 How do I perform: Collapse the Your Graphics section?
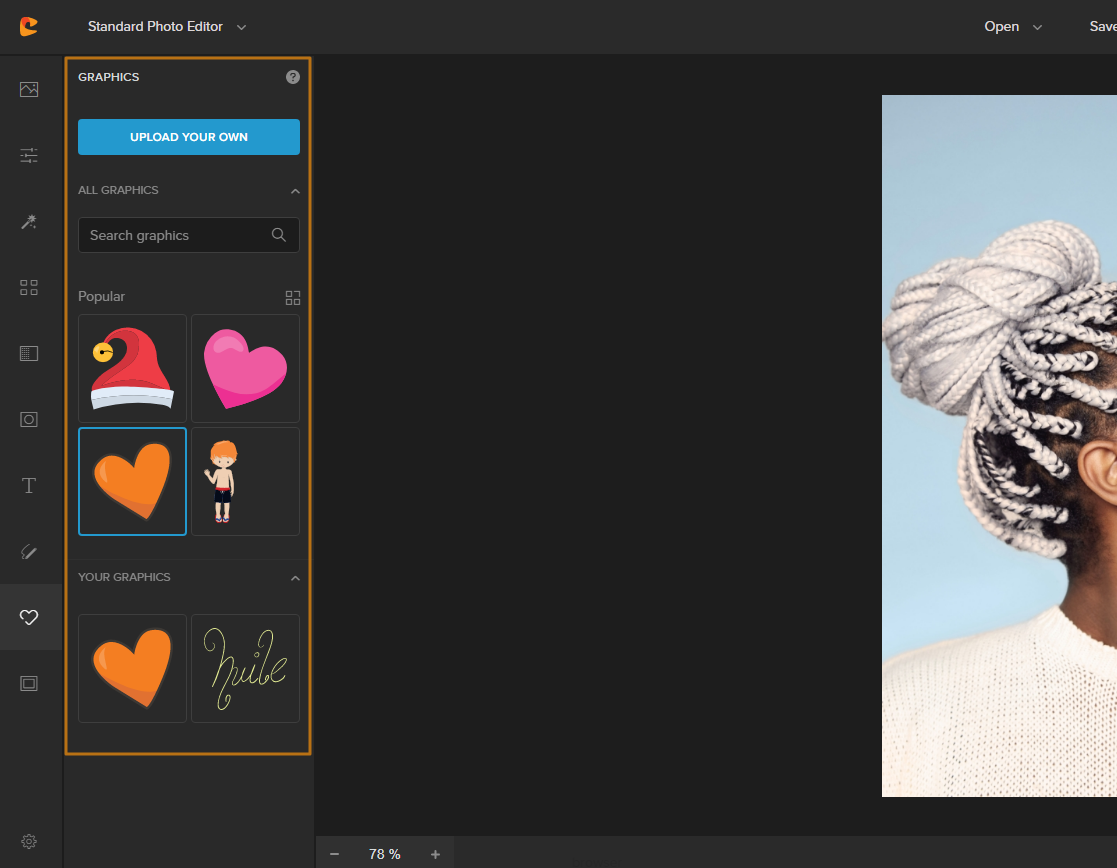point(295,578)
